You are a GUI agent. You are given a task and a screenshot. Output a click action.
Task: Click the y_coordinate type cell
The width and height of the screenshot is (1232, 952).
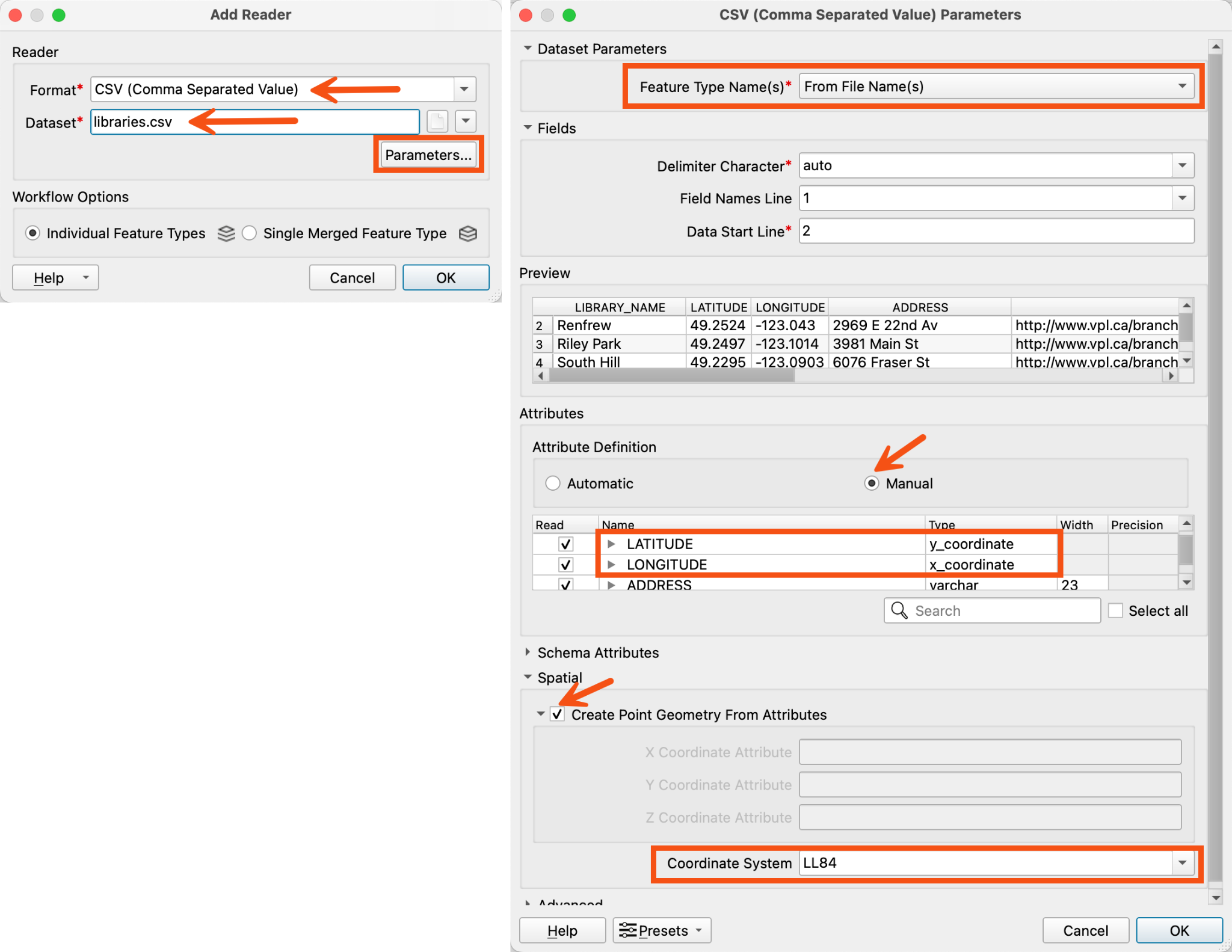pos(991,544)
